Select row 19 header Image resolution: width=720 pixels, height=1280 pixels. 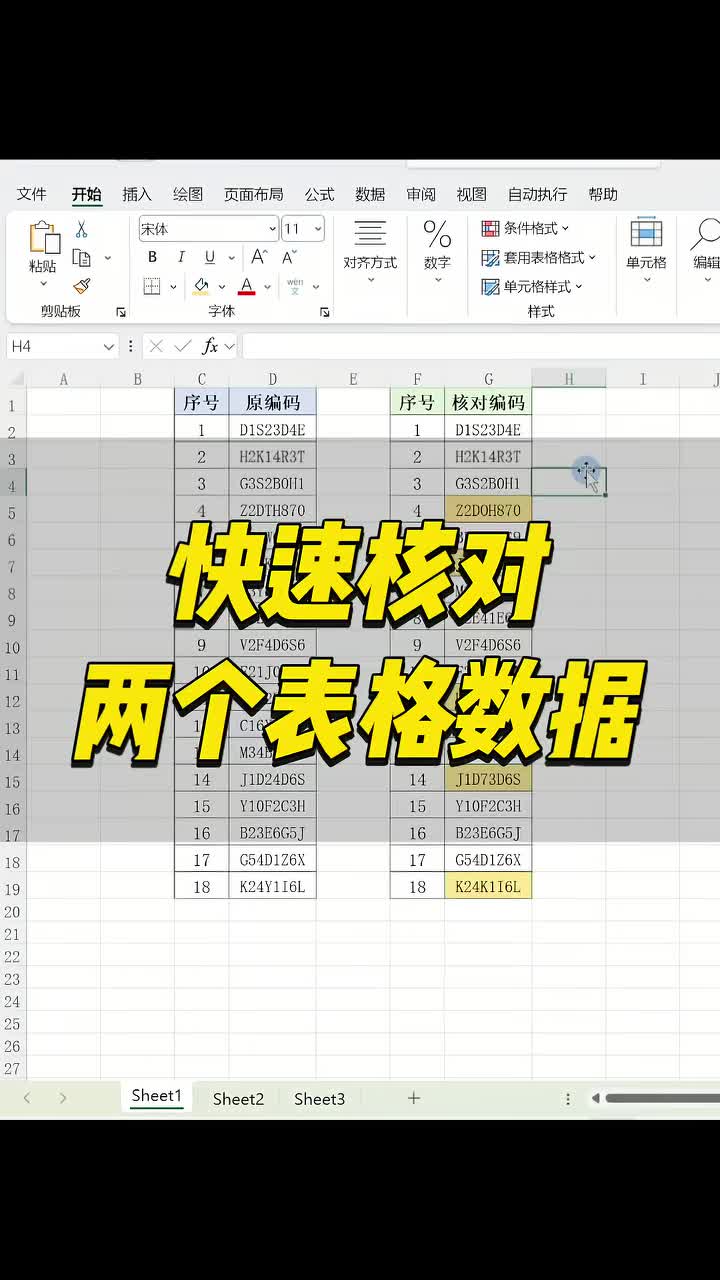[12, 889]
